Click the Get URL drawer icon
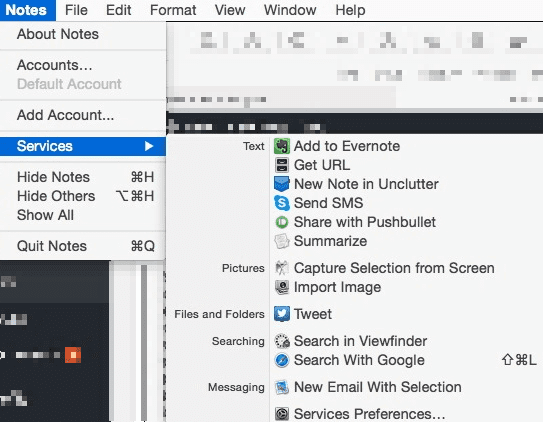Image resolution: width=543 pixels, height=422 pixels. [282, 165]
